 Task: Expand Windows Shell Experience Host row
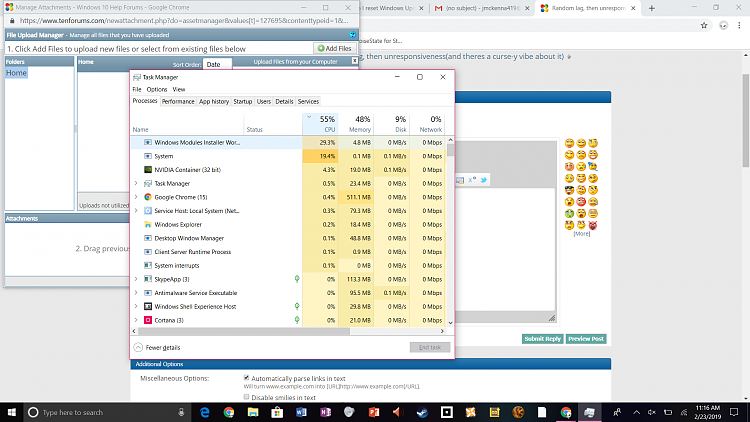[x=136, y=306]
